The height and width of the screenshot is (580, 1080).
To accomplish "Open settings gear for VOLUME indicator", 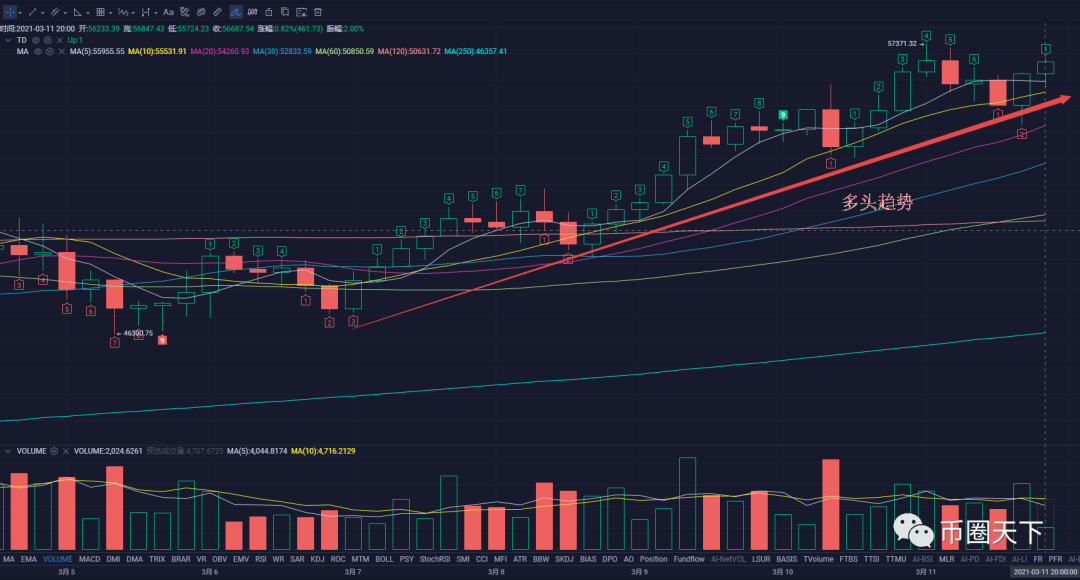I will coord(54,451).
